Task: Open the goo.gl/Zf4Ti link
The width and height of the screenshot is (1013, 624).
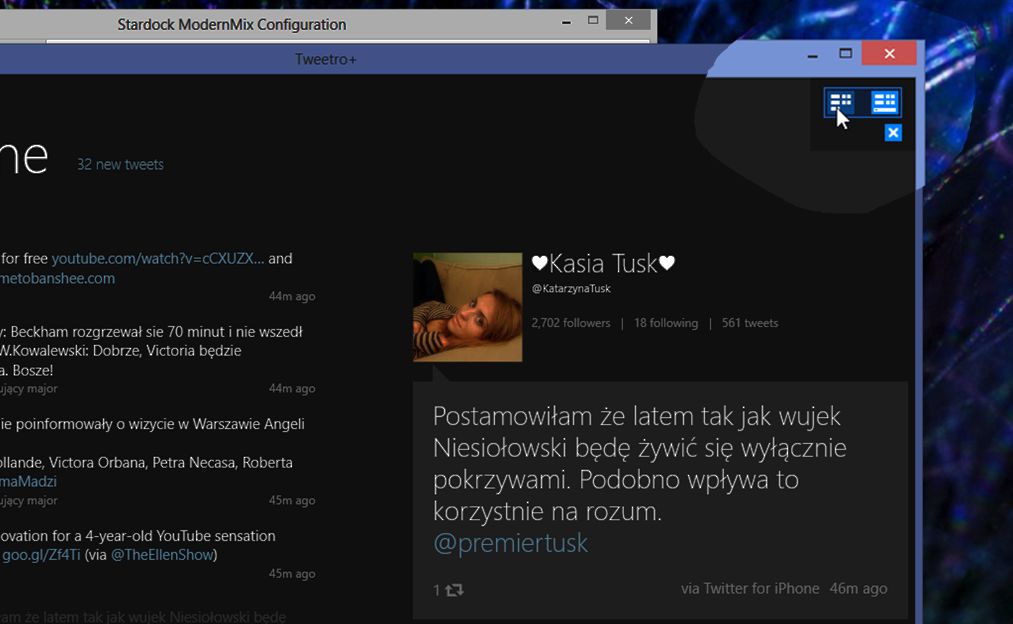Action: (41, 555)
